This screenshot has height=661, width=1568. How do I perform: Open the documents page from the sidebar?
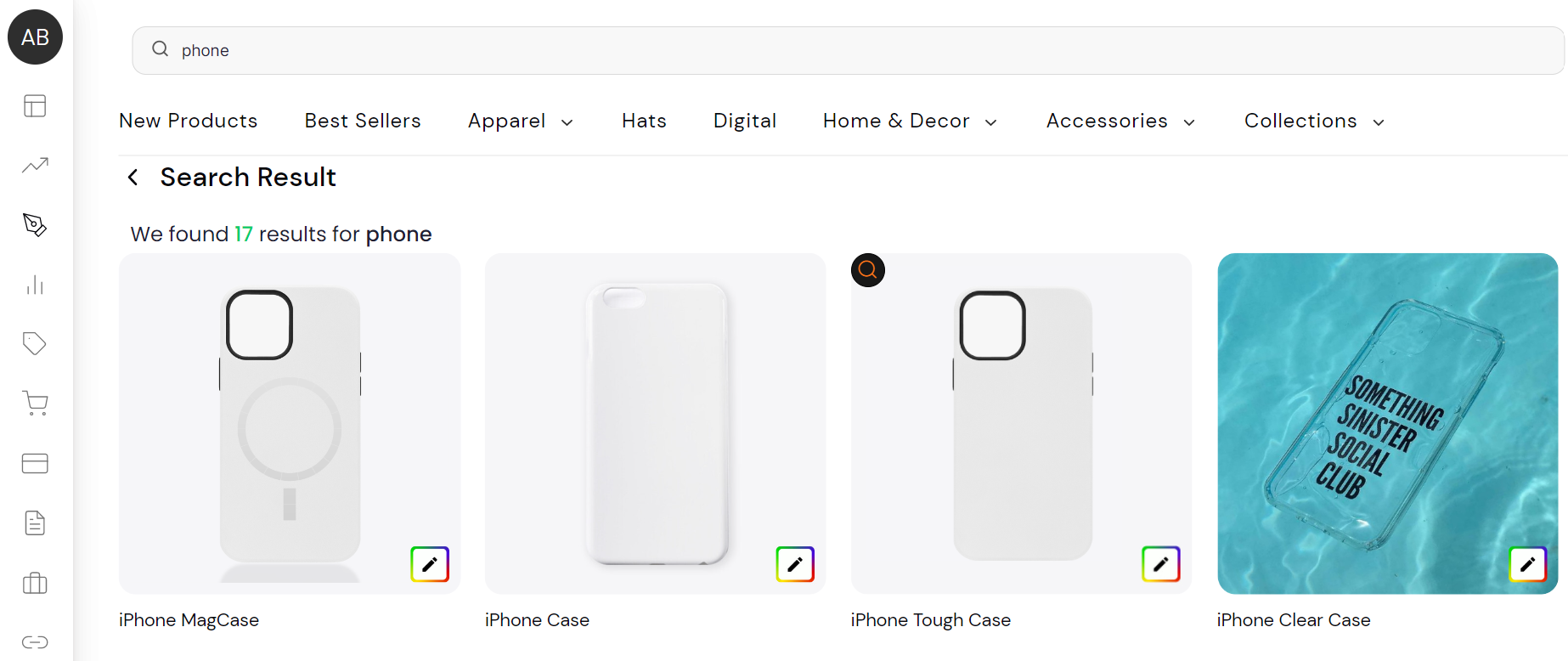(x=34, y=522)
